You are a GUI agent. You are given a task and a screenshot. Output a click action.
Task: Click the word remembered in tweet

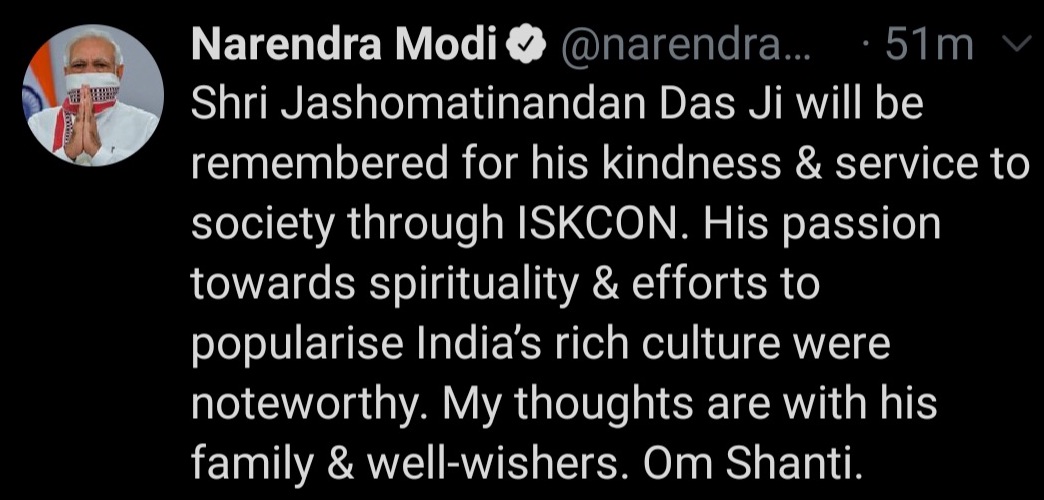pyautogui.click(x=320, y=165)
